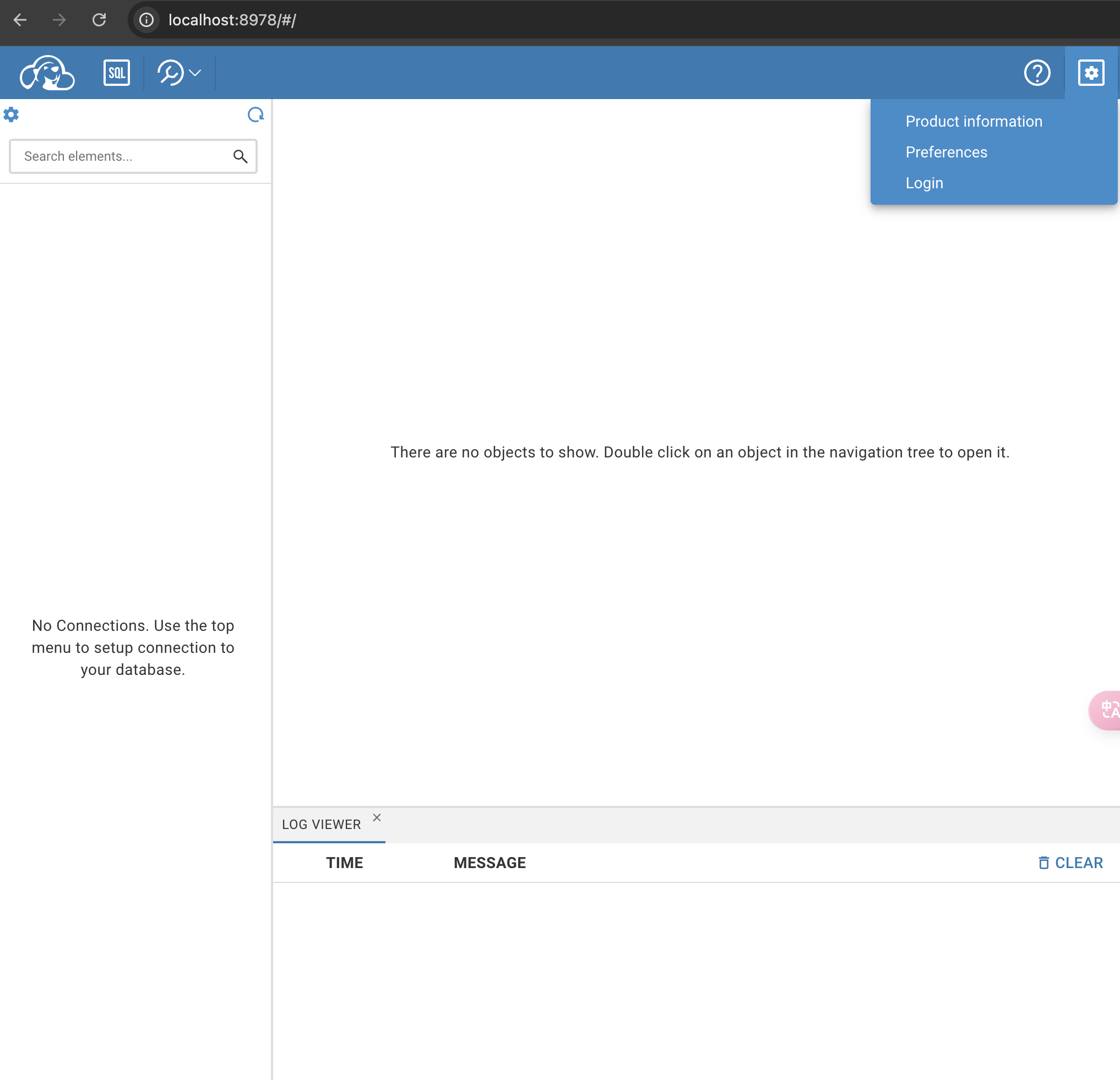Go back in browser history
The height and width of the screenshot is (1080, 1120).
(20, 20)
